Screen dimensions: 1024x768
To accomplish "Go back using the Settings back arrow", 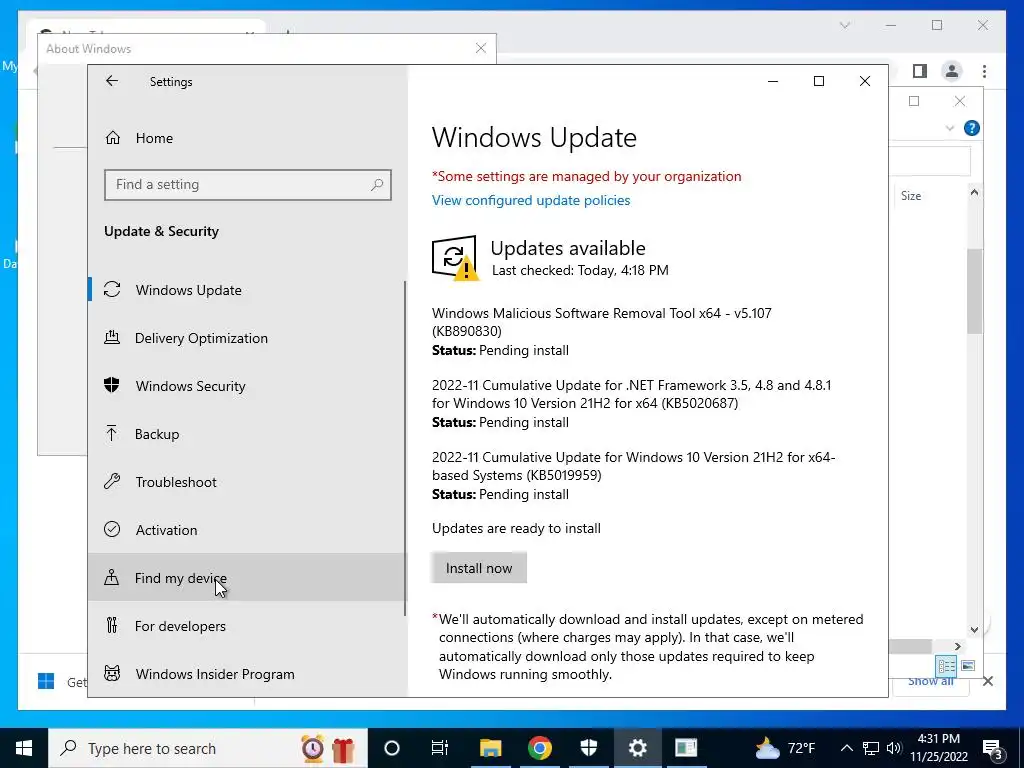I will (x=112, y=81).
